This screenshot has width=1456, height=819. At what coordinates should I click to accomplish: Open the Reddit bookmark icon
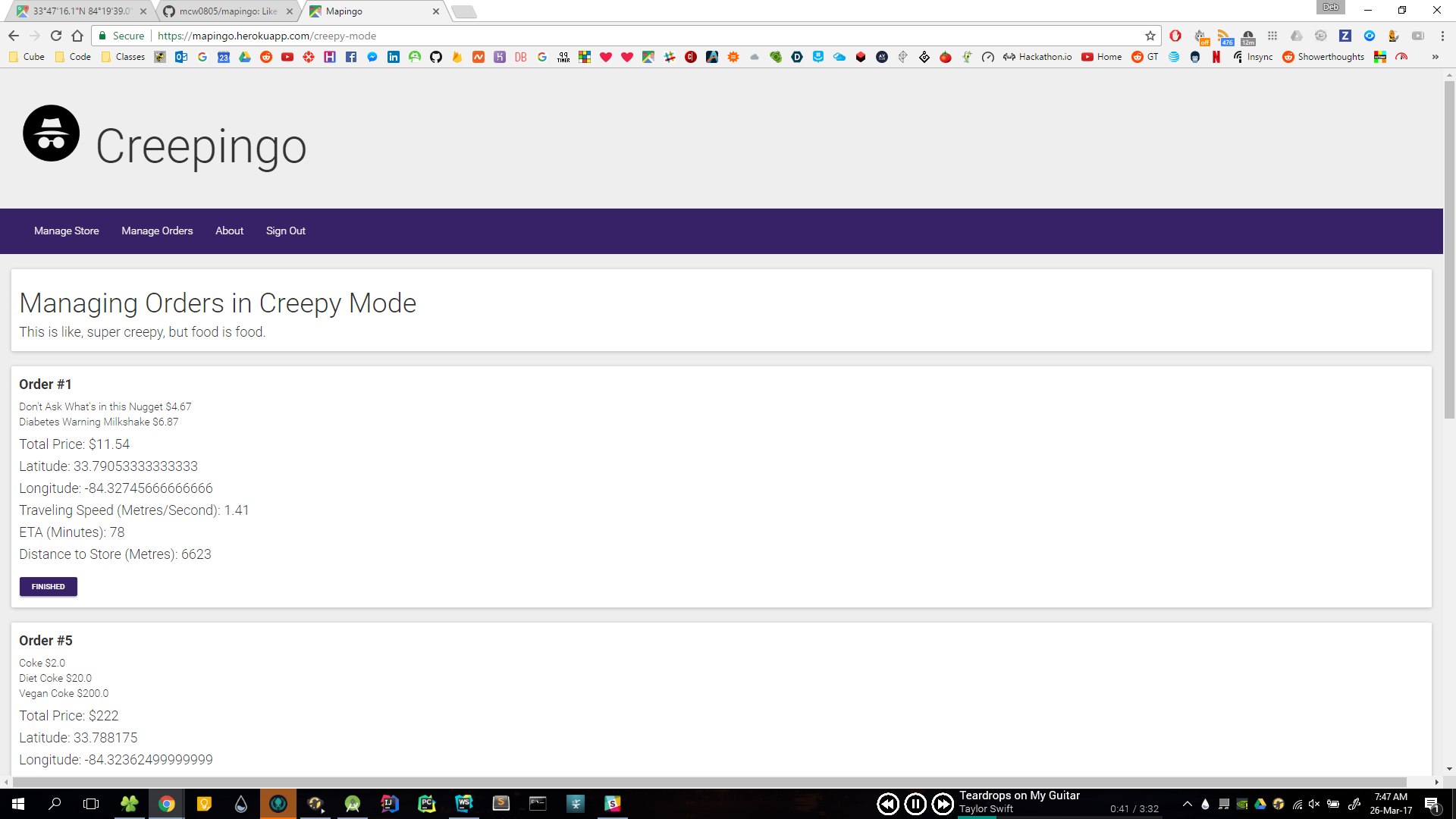pos(266,57)
